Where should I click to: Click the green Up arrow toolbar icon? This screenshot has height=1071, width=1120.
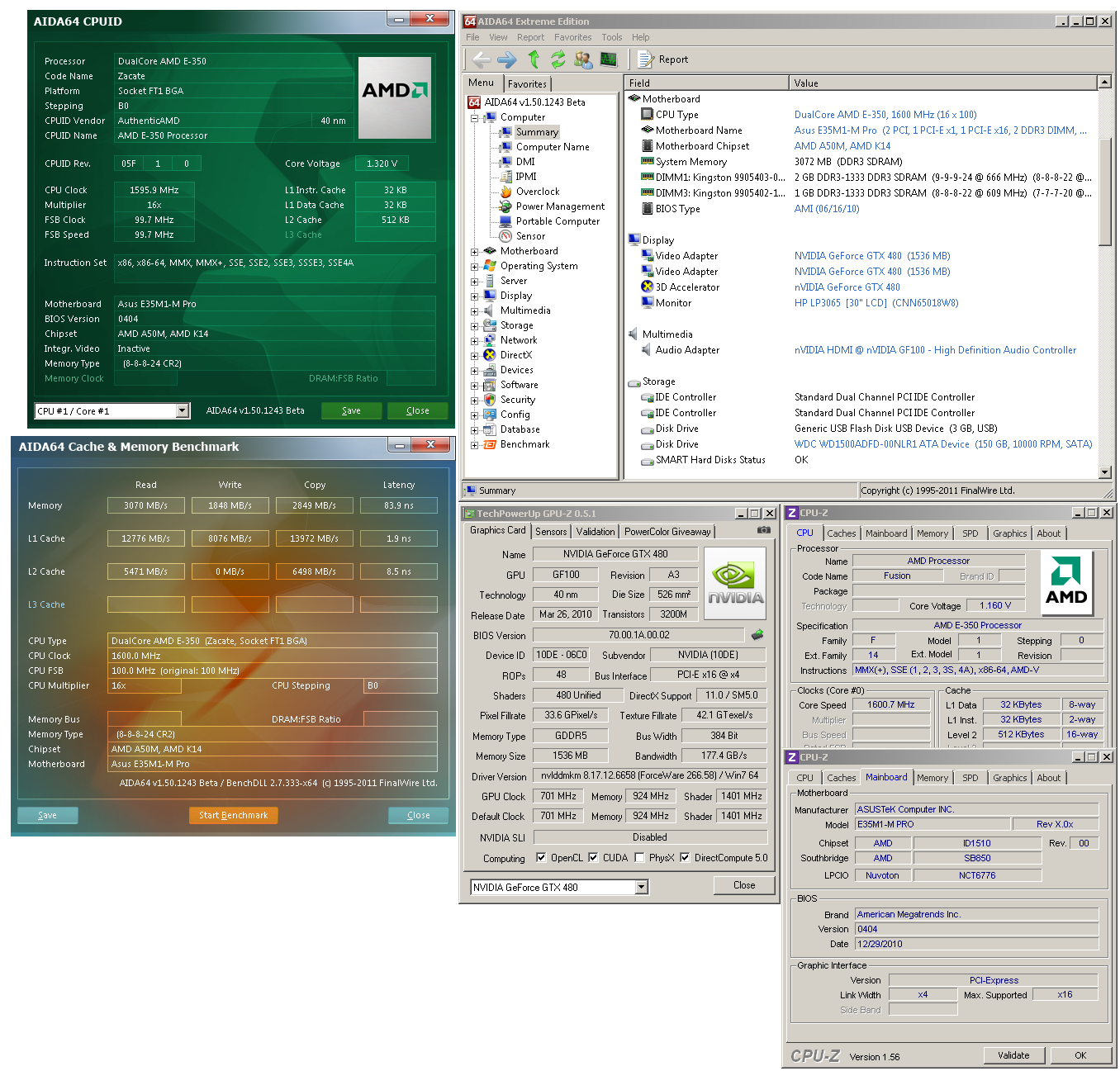click(x=534, y=59)
